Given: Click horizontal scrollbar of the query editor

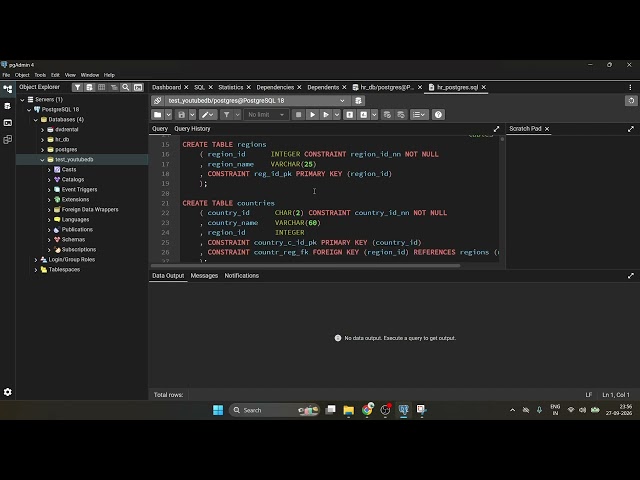Looking at the screenshot, I should [x=306, y=266].
